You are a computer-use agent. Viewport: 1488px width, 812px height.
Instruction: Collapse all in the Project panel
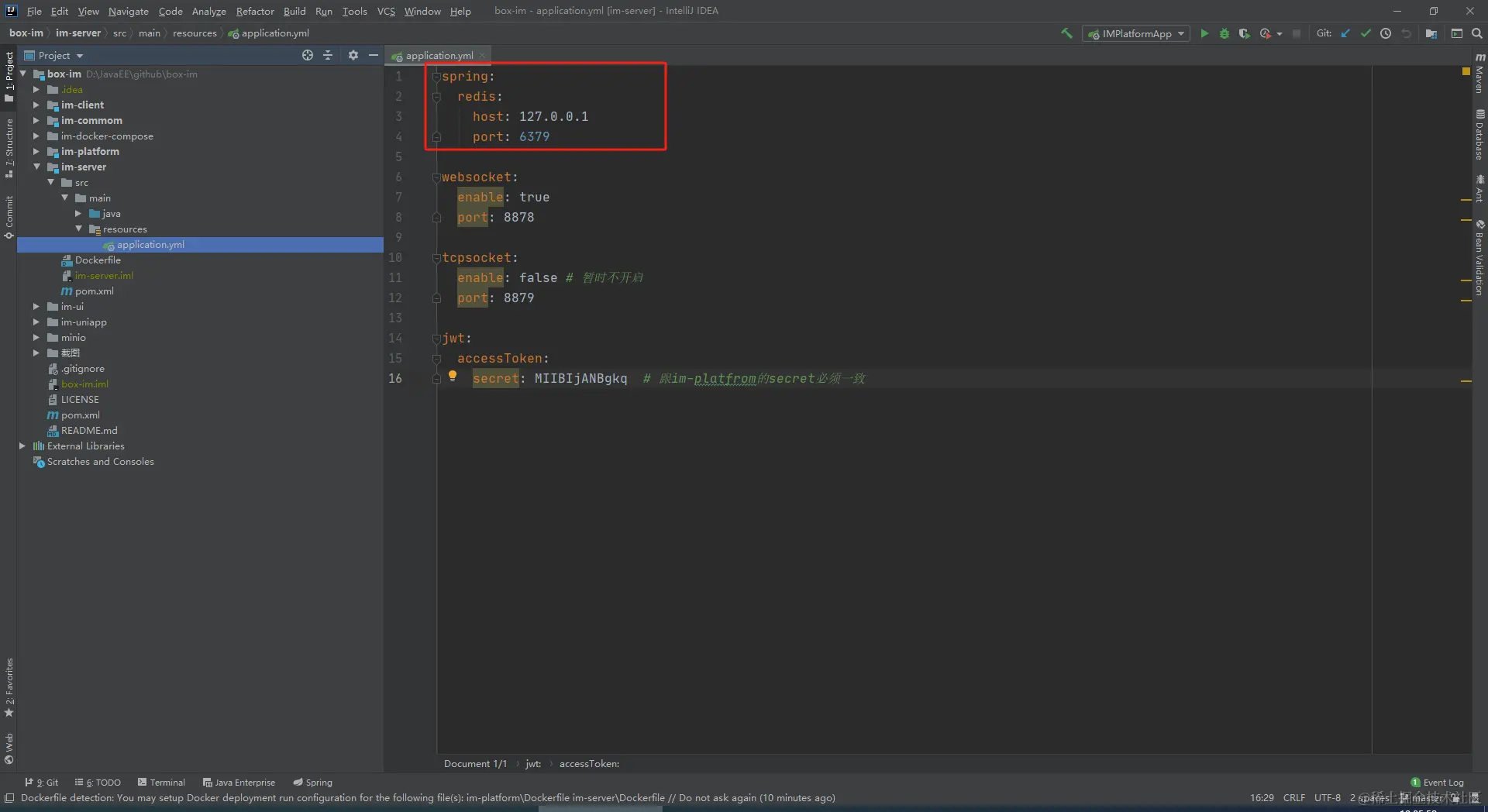(328, 55)
